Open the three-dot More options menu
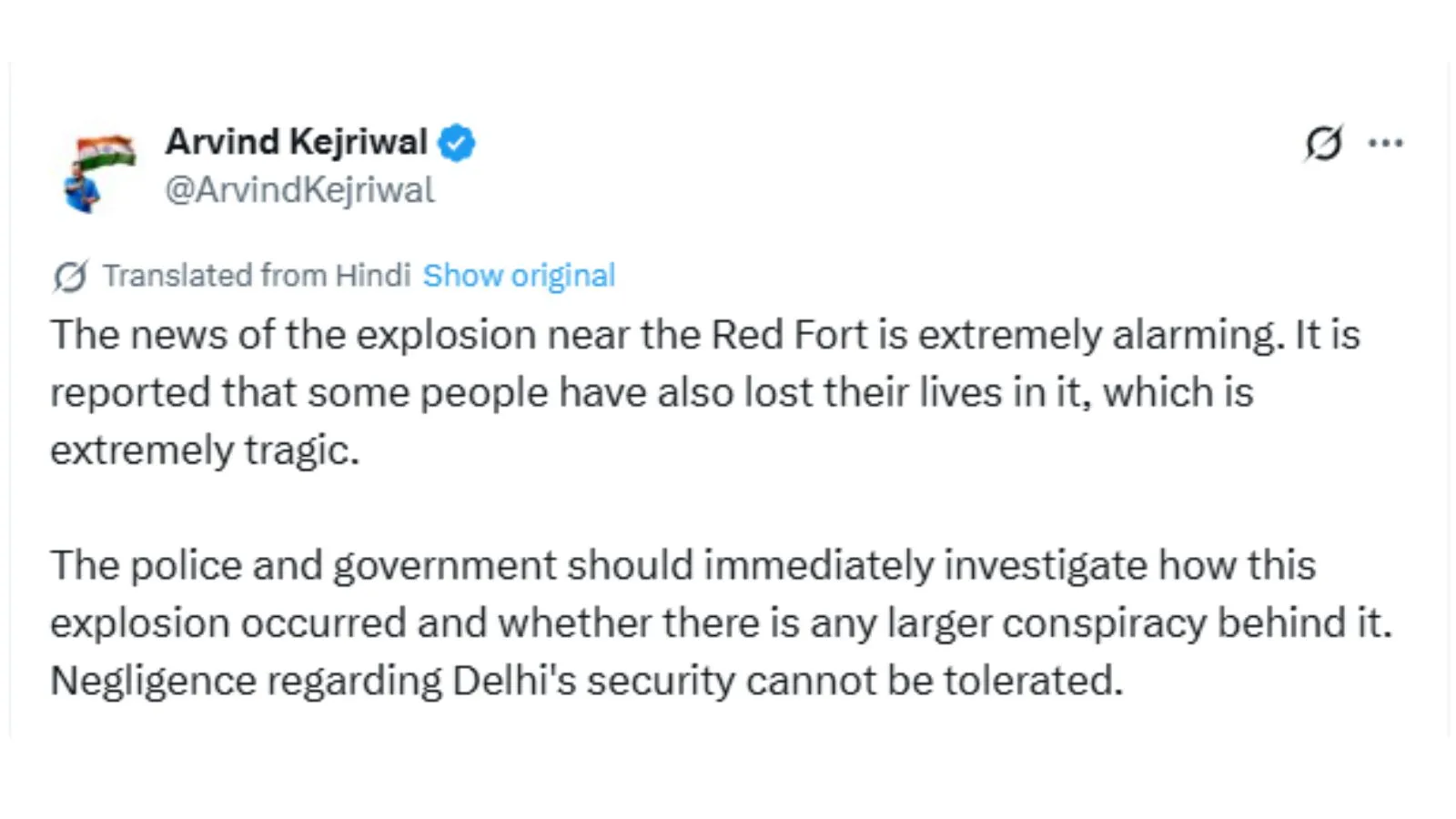The image size is (1456, 819). coord(1385,143)
